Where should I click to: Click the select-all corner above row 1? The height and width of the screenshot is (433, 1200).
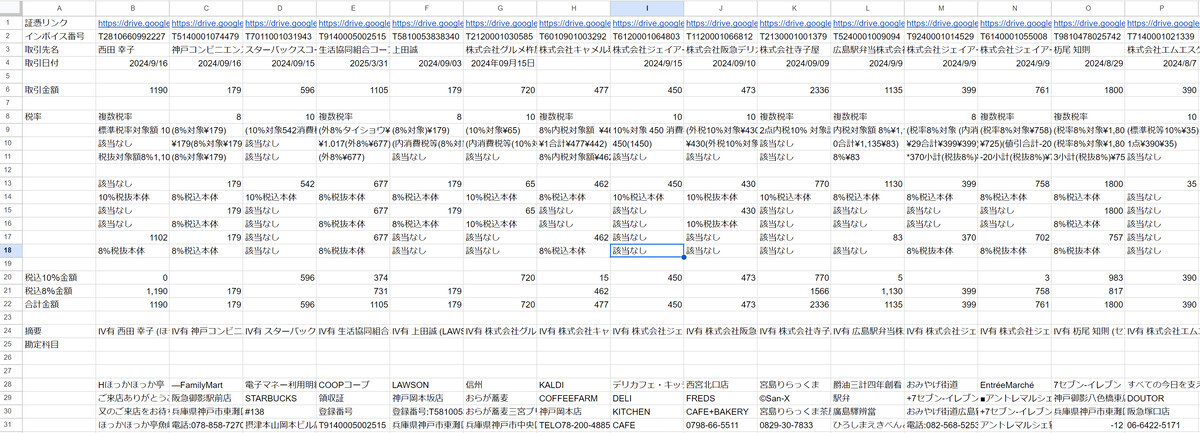[10, 7]
